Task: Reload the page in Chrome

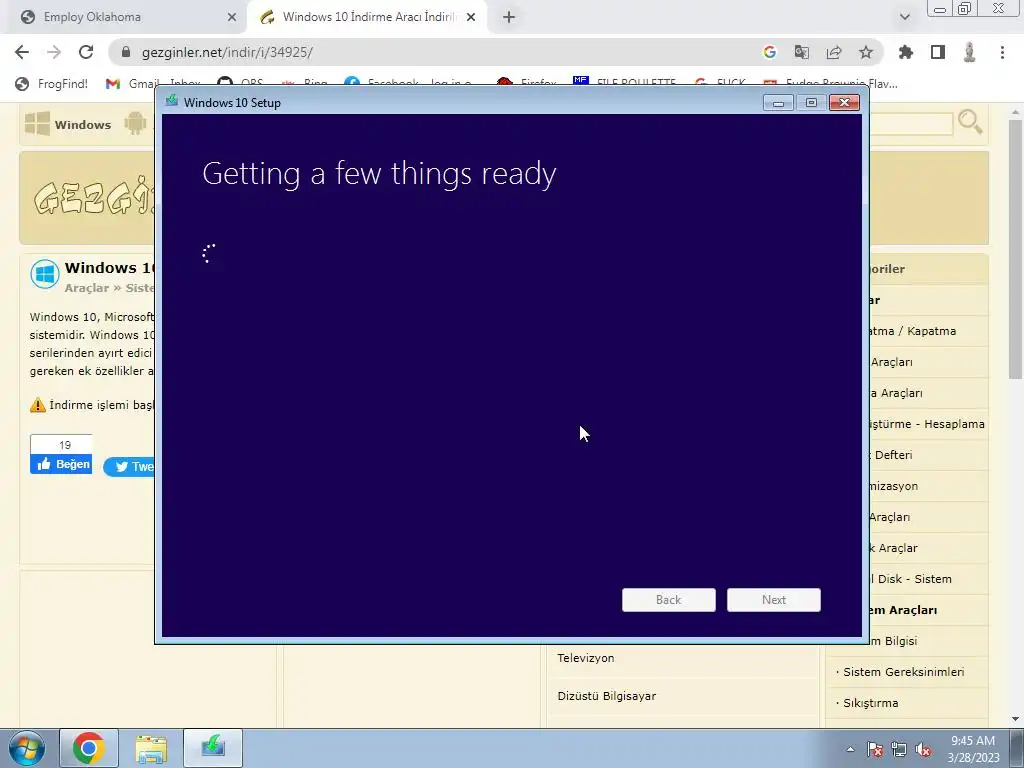Action: click(86, 52)
